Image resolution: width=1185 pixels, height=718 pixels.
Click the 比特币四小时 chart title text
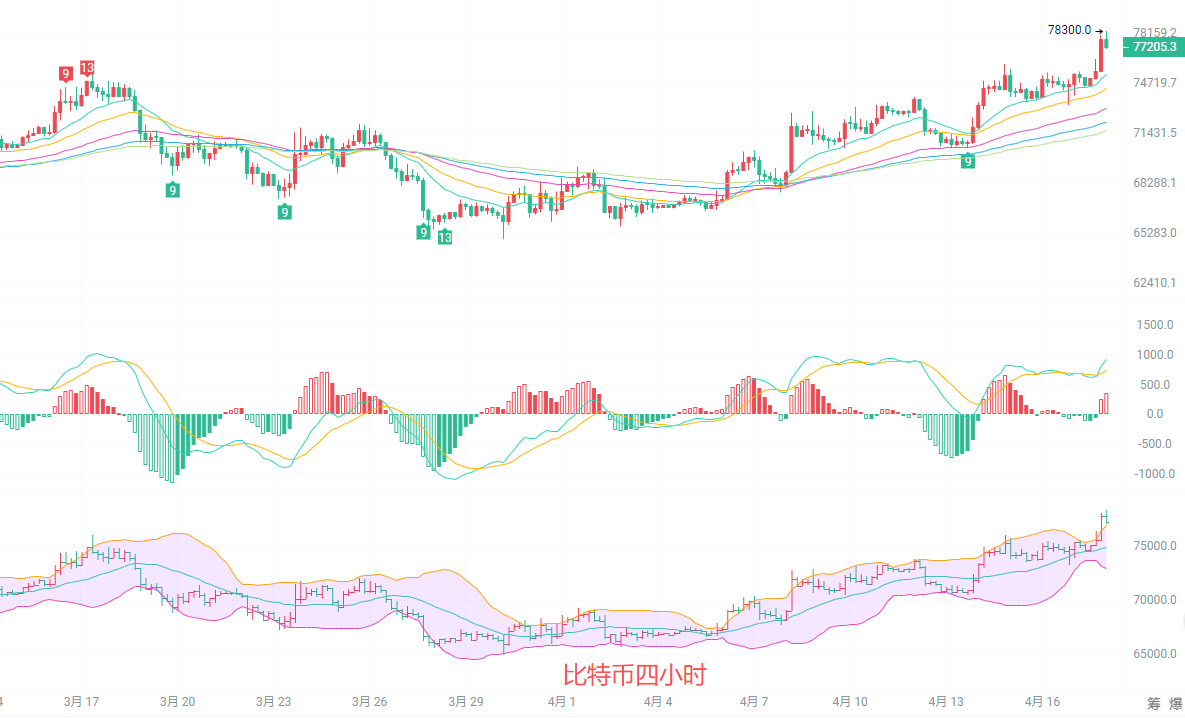[x=634, y=676]
